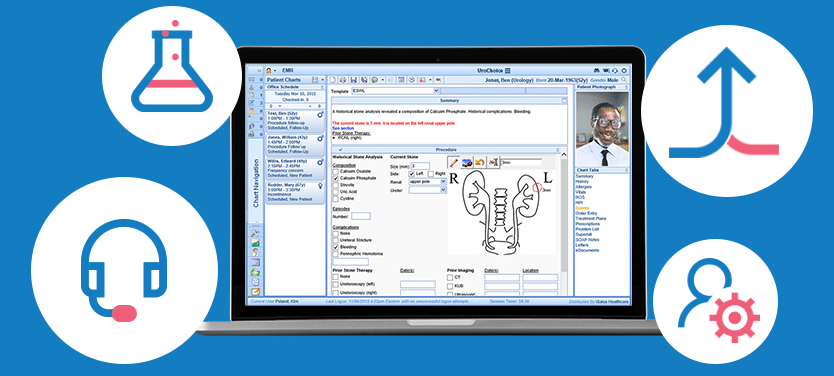
Task: Open the chart graph icon in left sidebar
Action: click(255, 243)
